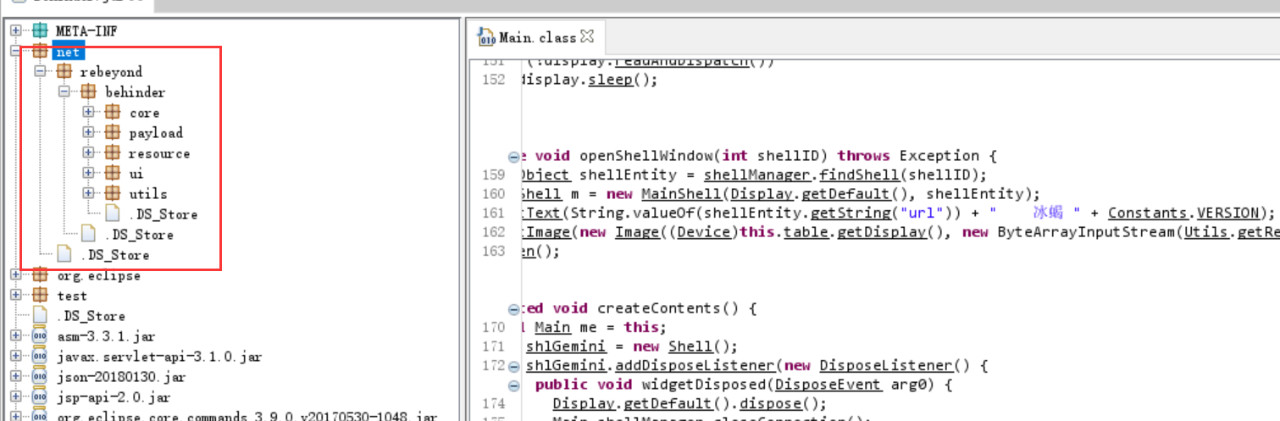
Task: Click the jsp-api-2.0.jar archive icon
Action: tap(39, 397)
